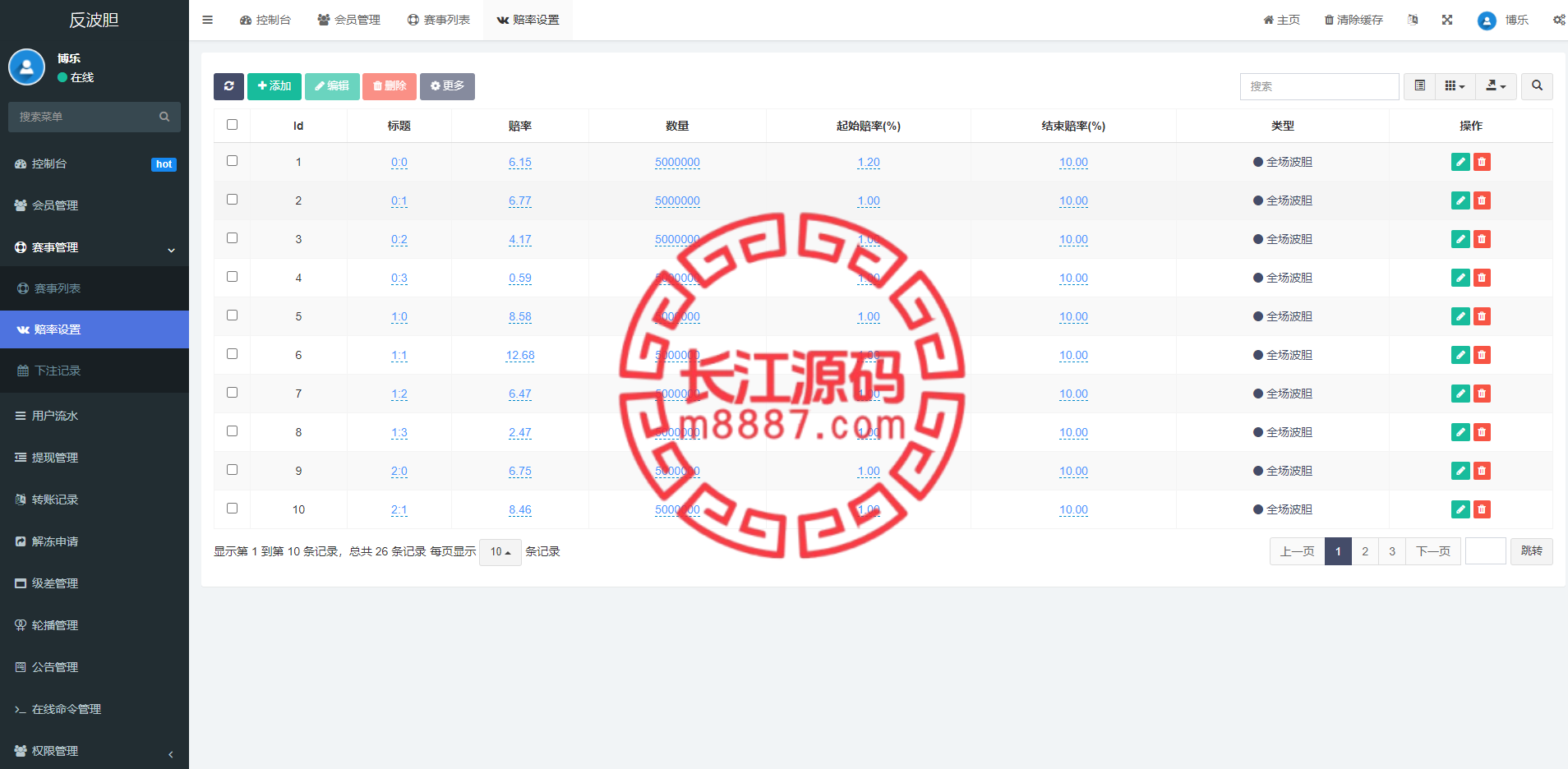Open the 更多 more actions dropdown button
1568x769 pixels.
447,86
